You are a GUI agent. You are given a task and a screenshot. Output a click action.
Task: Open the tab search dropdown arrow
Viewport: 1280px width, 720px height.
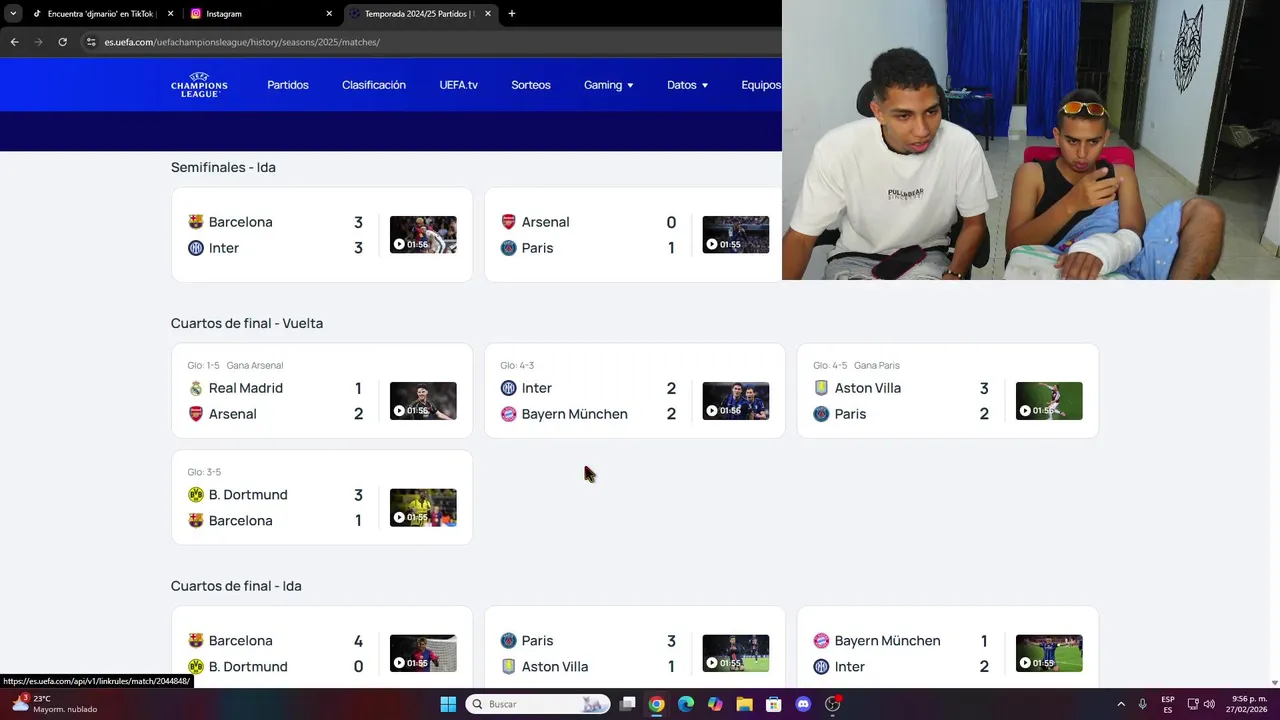13,14
